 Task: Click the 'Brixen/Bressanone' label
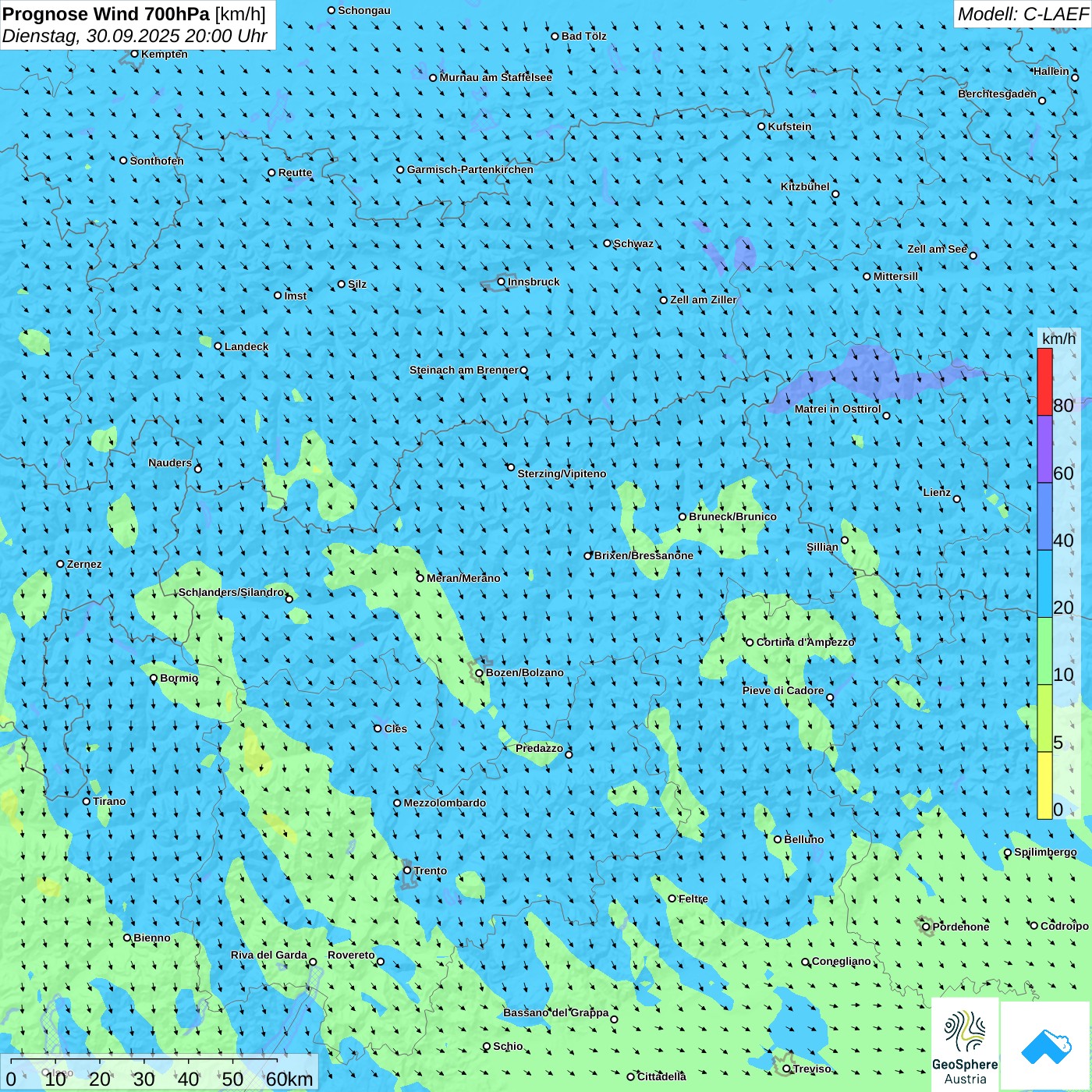pyautogui.click(x=643, y=555)
